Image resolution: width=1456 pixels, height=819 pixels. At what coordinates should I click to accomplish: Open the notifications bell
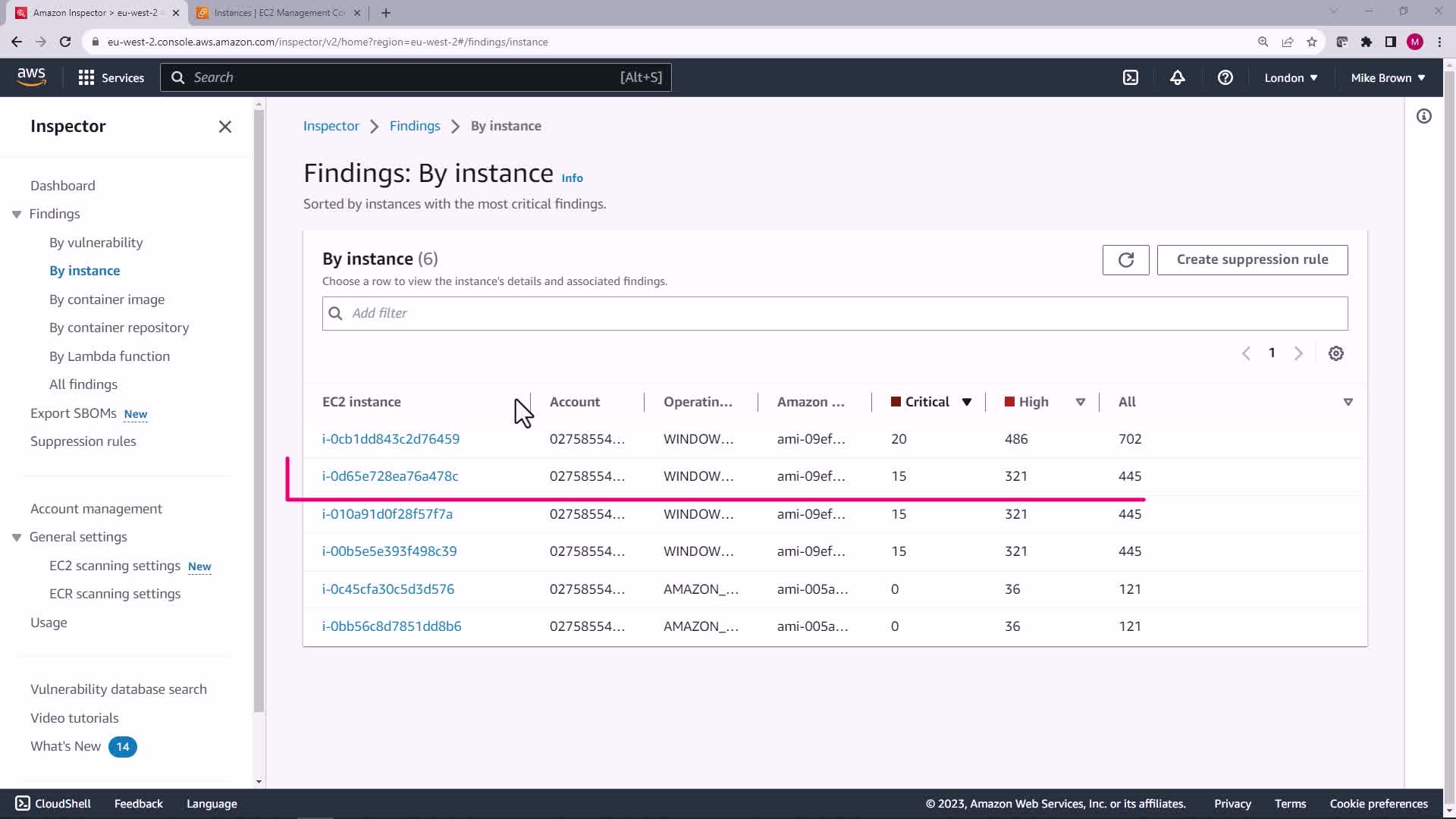tap(1177, 77)
